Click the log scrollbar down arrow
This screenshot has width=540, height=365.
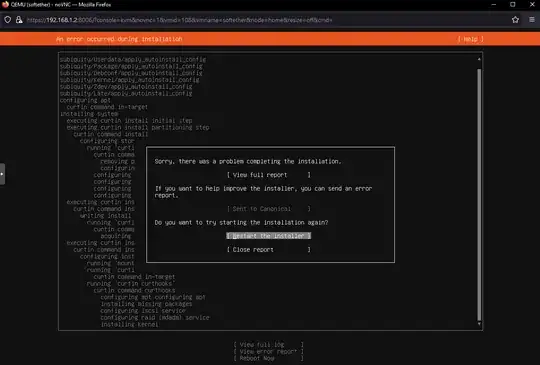click(x=479, y=324)
